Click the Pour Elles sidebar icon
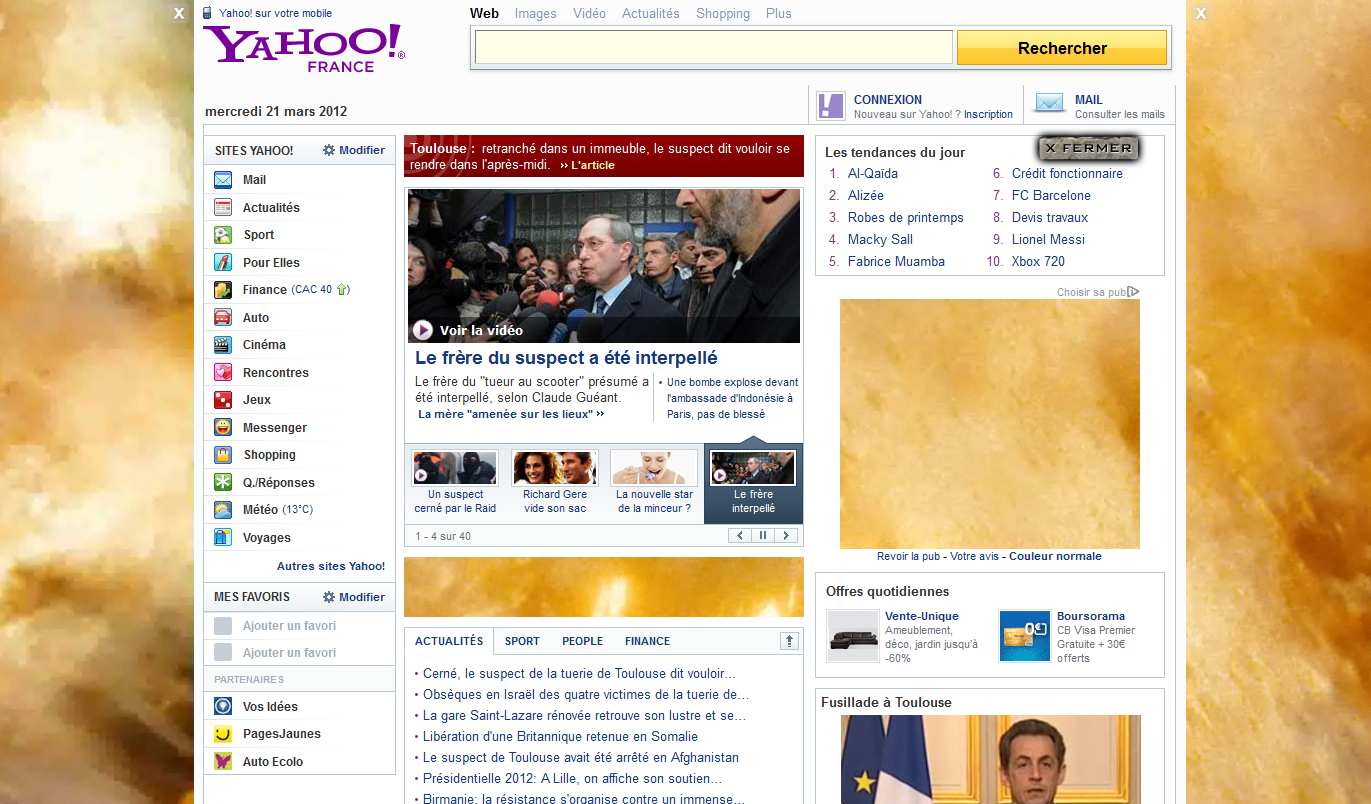 [x=223, y=263]
